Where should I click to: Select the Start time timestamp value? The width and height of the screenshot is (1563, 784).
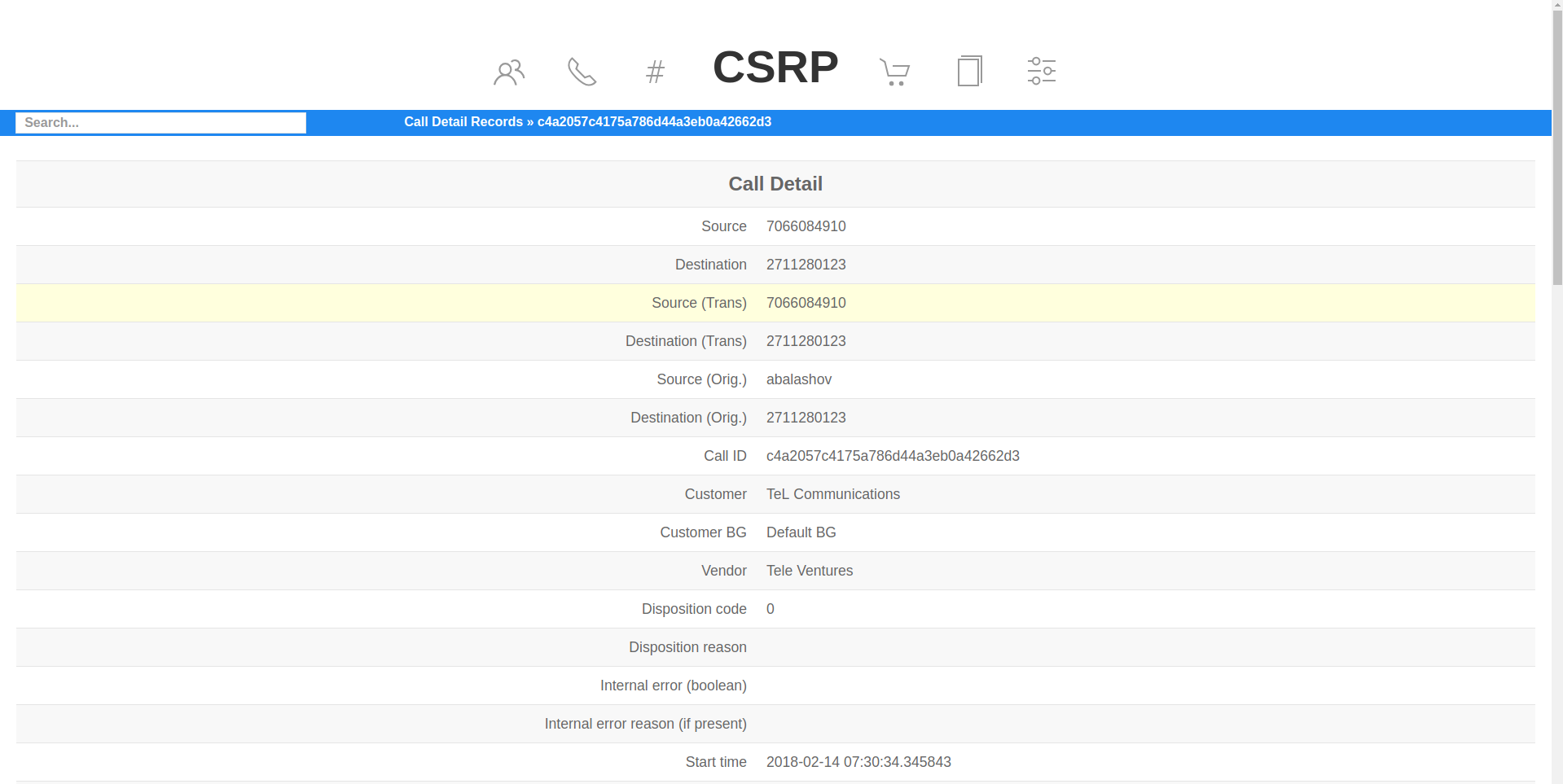coord(858,762)
